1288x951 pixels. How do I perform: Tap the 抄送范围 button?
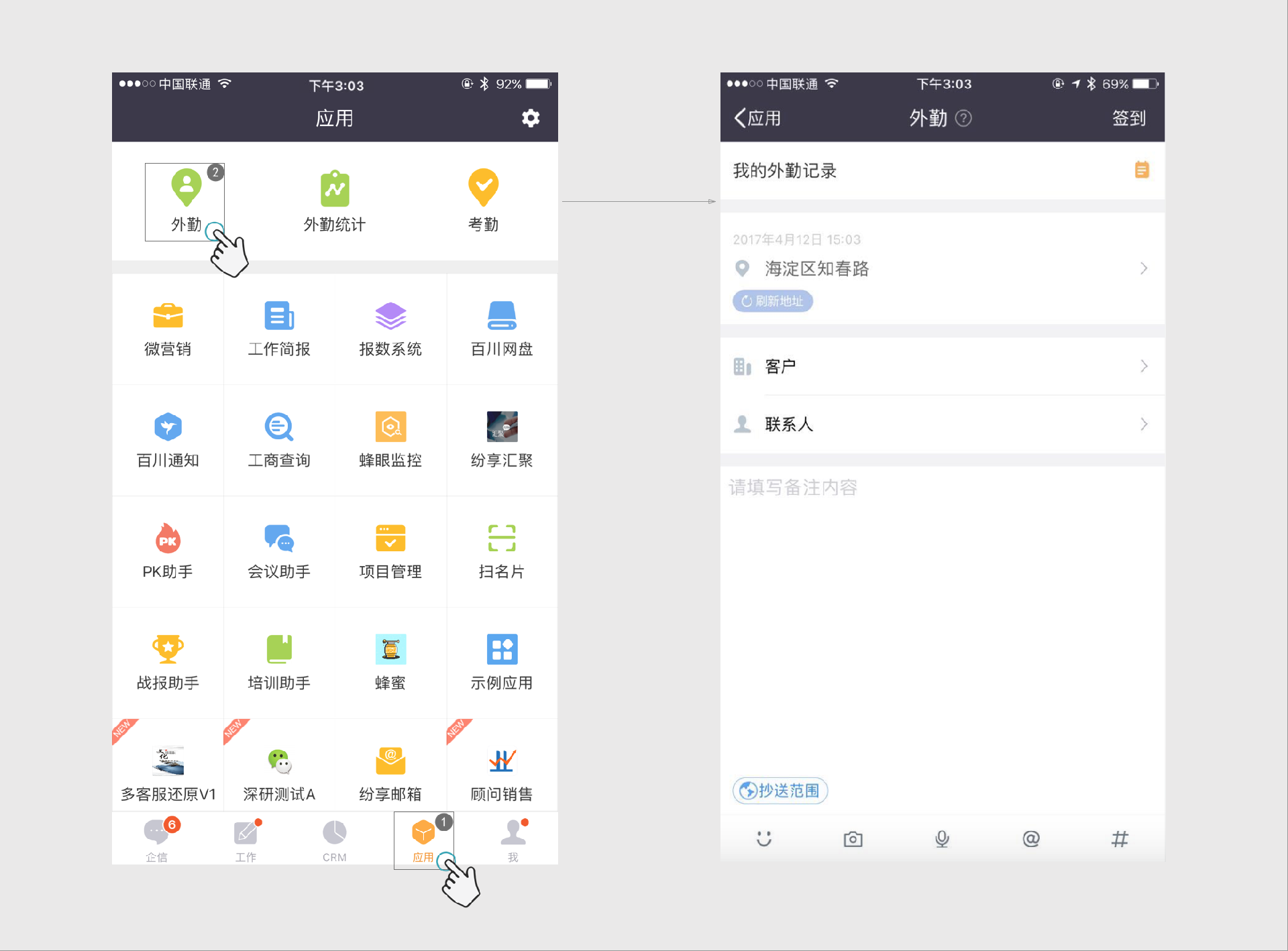(x=780, y=791)
